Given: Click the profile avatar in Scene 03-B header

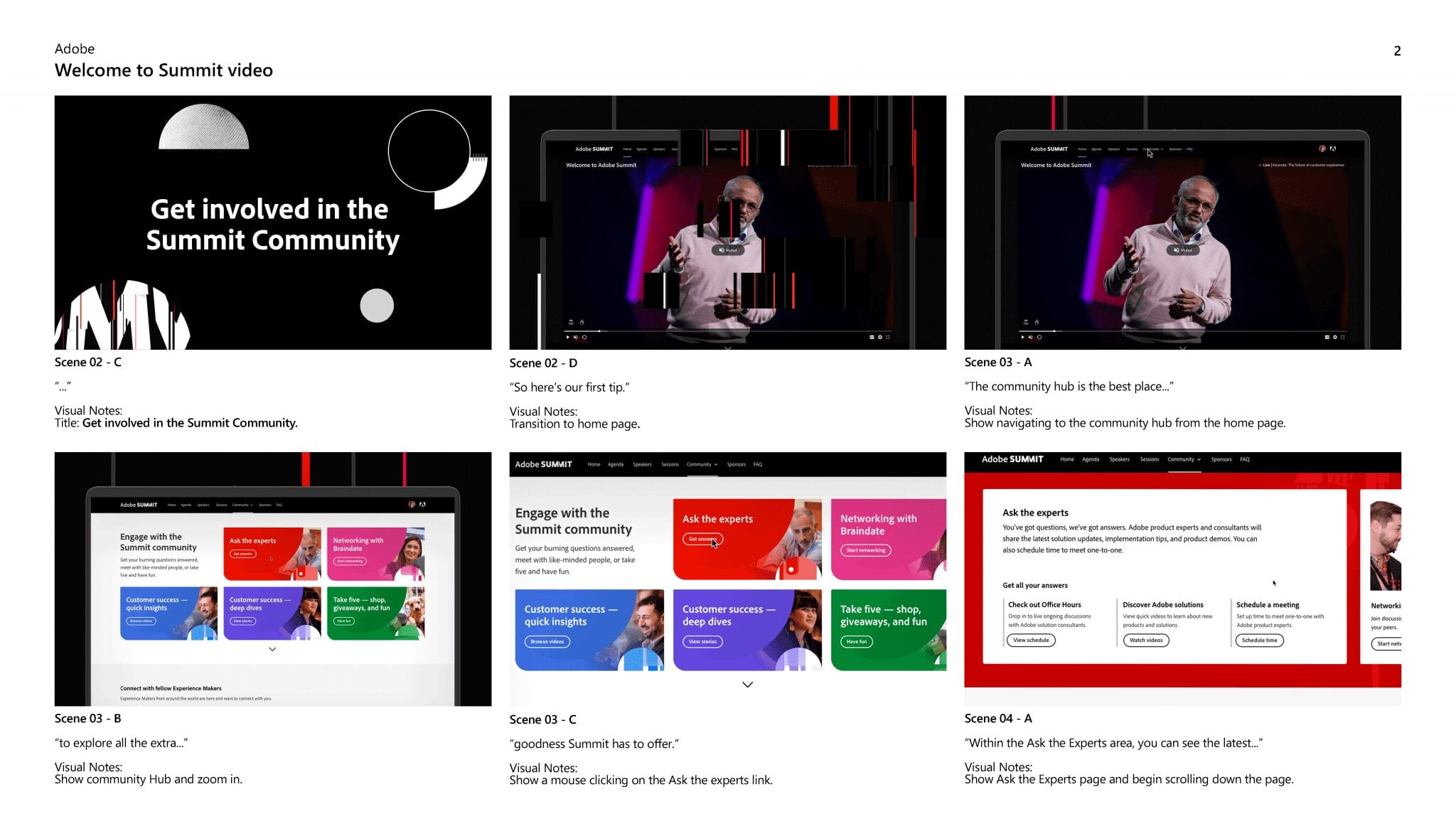Looking at the screenshot, I should (x=412, y=504).
